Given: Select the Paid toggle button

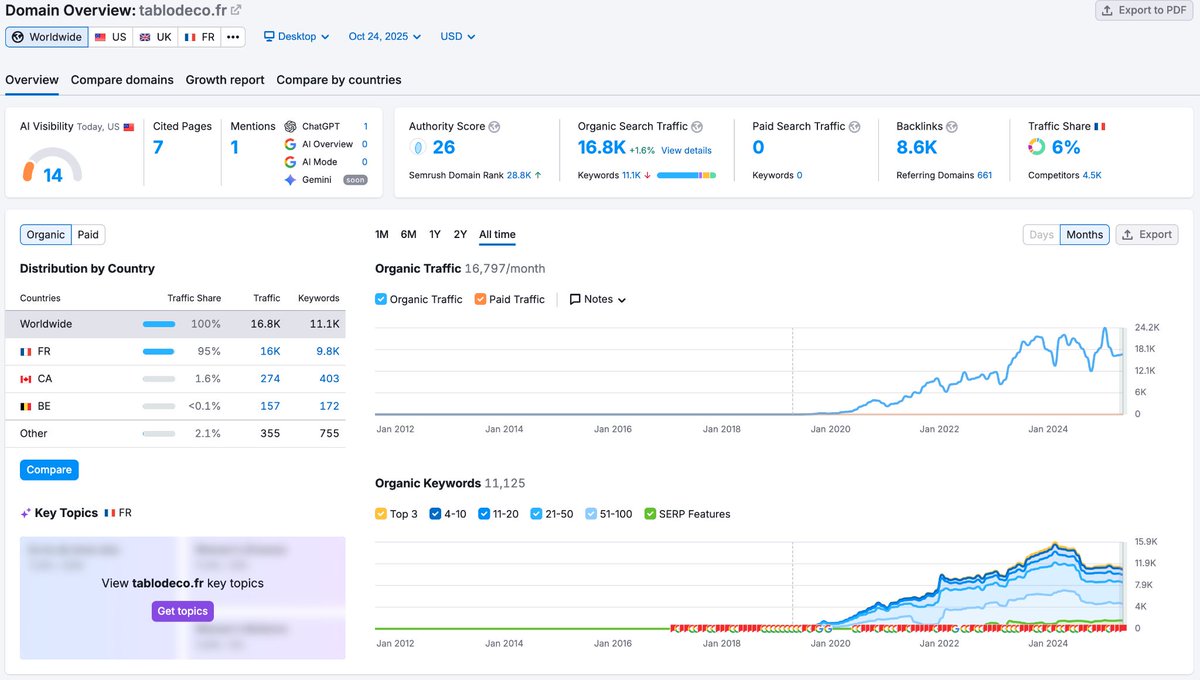Looking at the screenshot, I should (x=88, y=235).
